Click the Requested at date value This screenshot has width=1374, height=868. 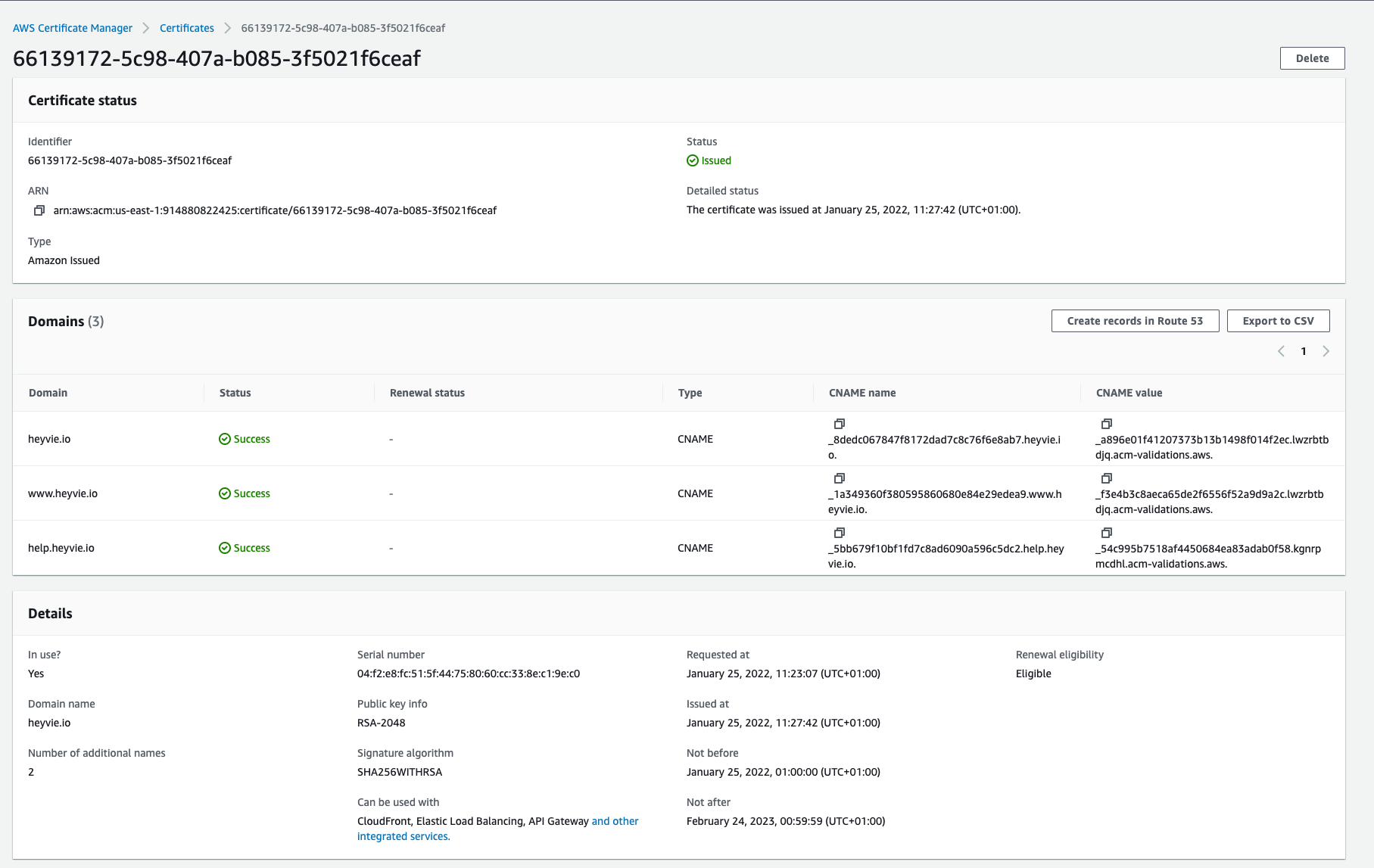784,674
